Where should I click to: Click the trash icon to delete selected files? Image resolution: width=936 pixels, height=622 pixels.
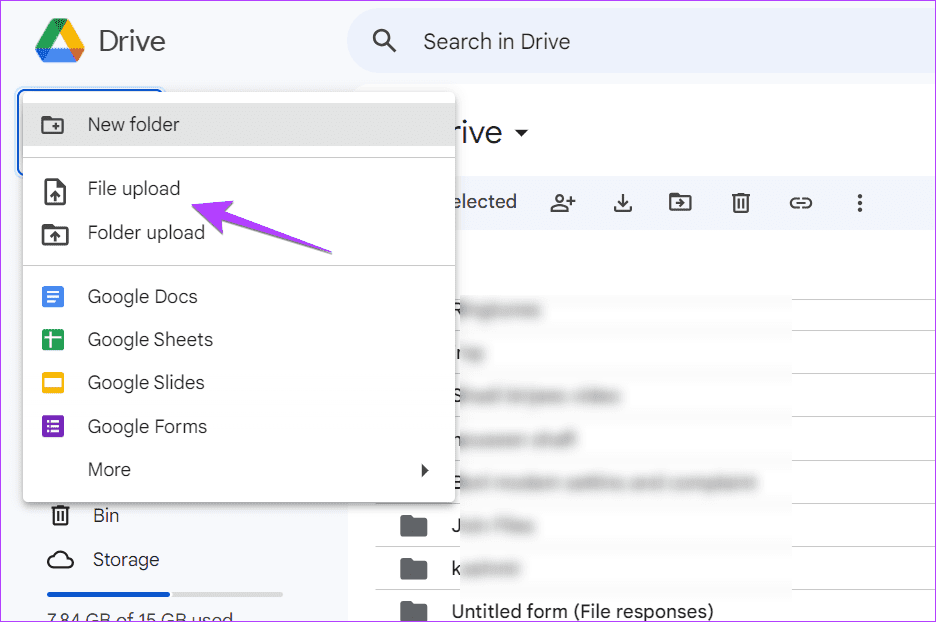pyautogui.click(x=740, y=202)
